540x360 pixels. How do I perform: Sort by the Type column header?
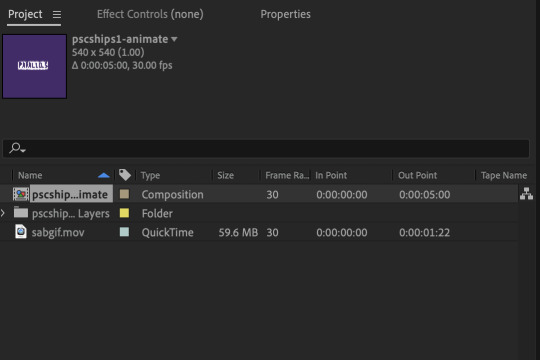pos(150,175)
